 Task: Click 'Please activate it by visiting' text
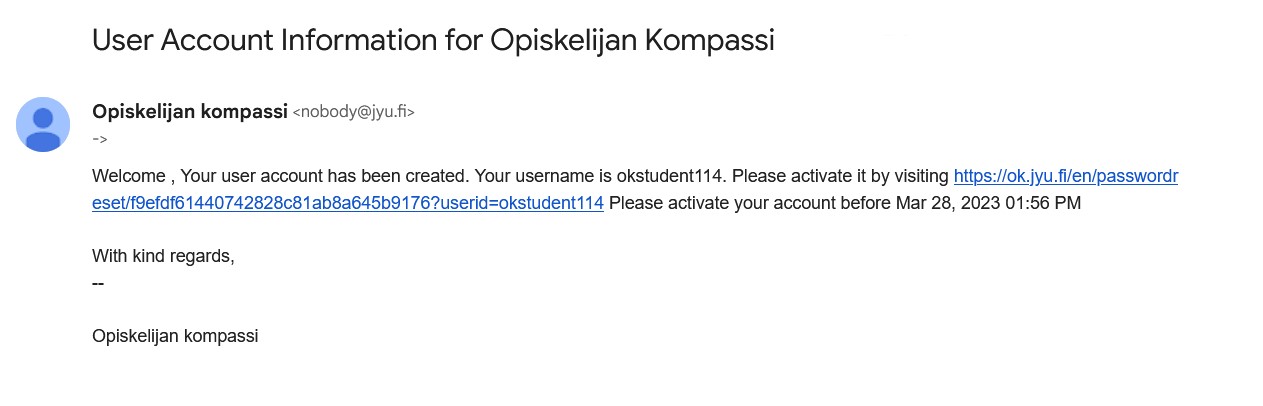coord(841,176)
